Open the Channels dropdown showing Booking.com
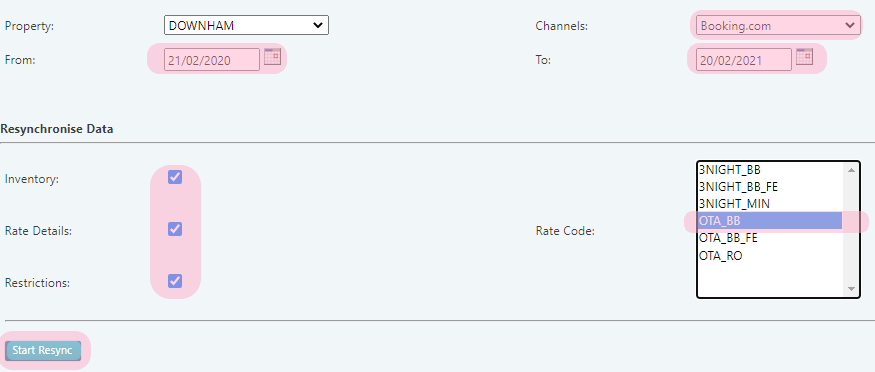The image size is (875, 372). 776,26
